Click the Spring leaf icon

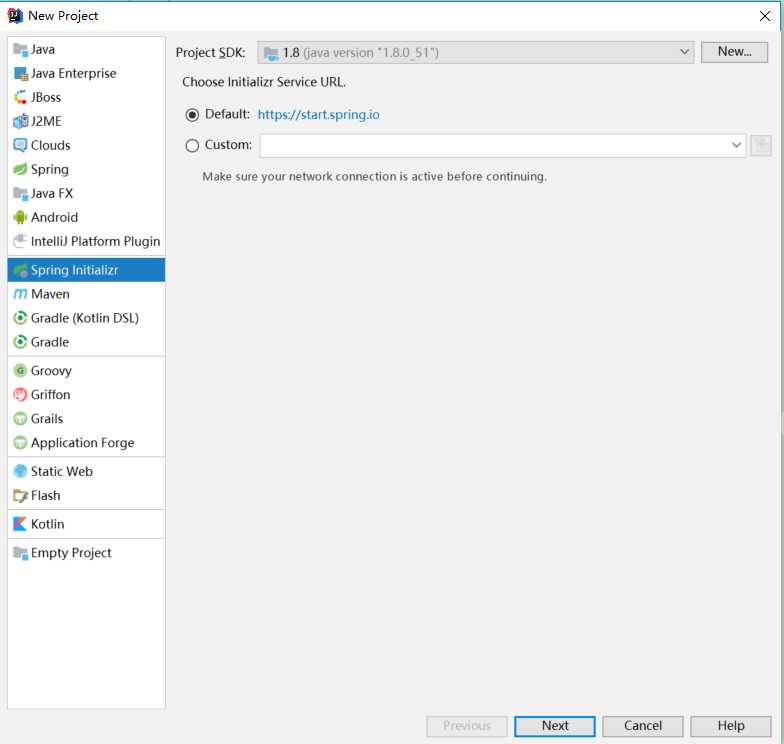point(20,169)
